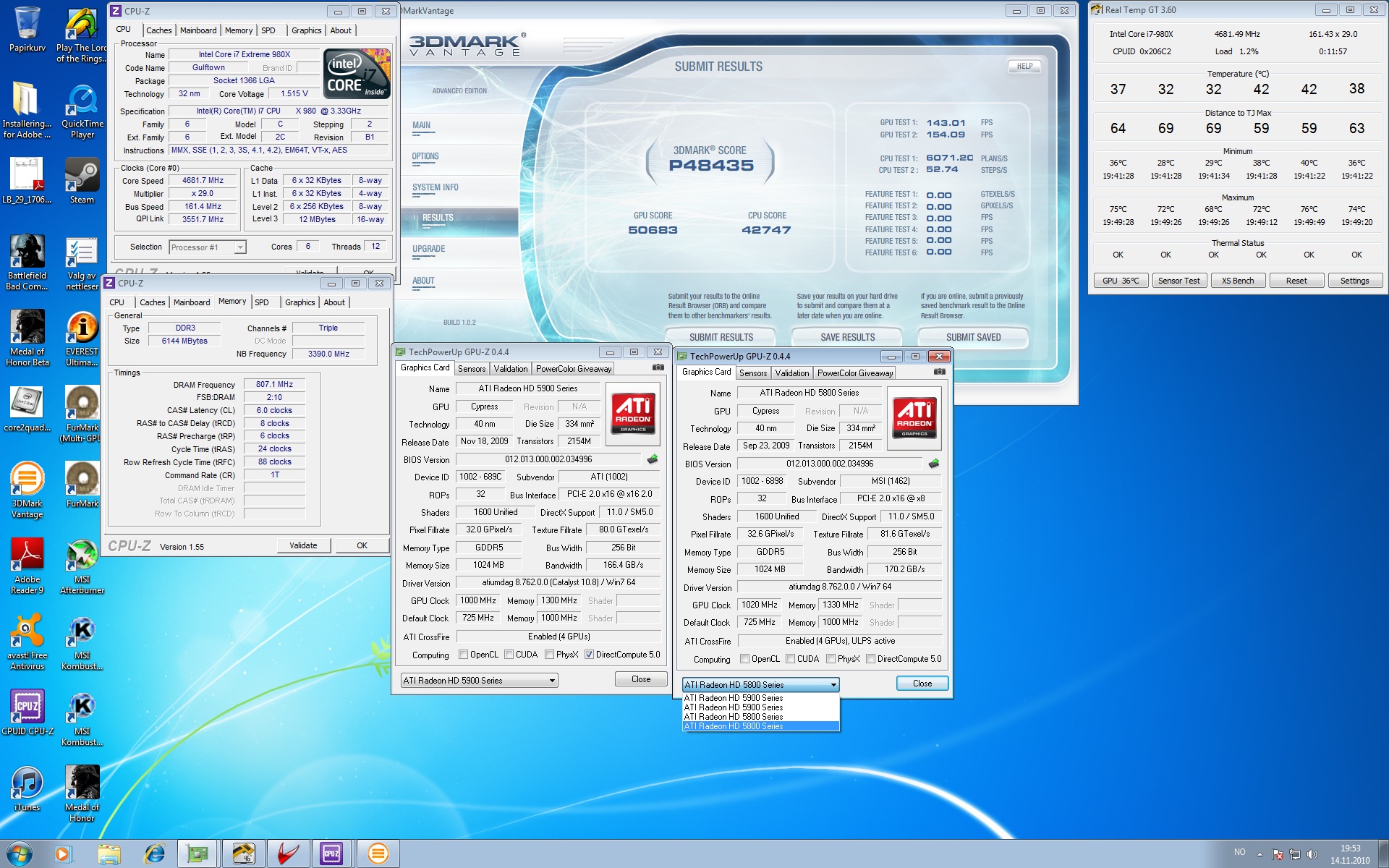The height and width of the screenshot is (868, 1389).
Task: Open Processor #1 selection dropdown in CPU-Z
Action: (x=208, y=247)
